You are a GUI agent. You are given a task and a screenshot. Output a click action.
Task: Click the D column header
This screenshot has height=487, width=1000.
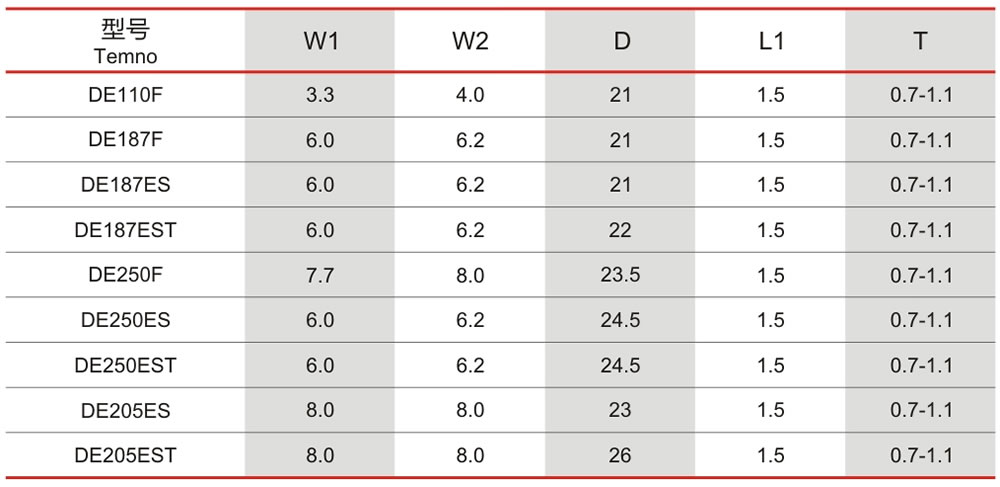click(620, 41)
